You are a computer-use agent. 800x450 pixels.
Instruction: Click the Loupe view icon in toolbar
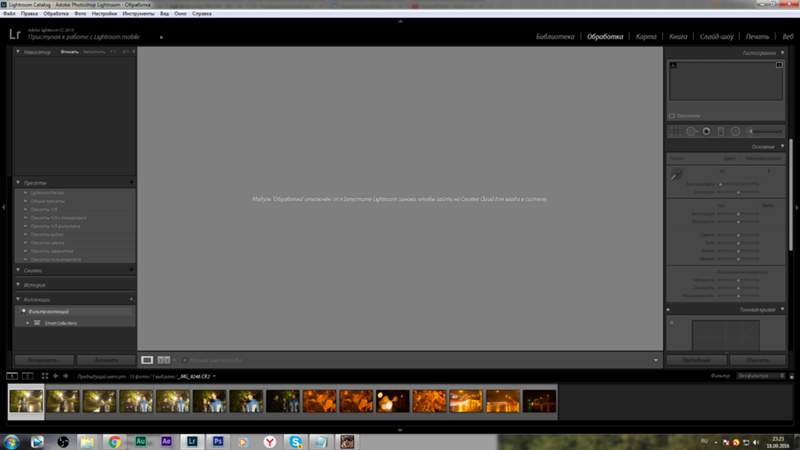(147, 359)
